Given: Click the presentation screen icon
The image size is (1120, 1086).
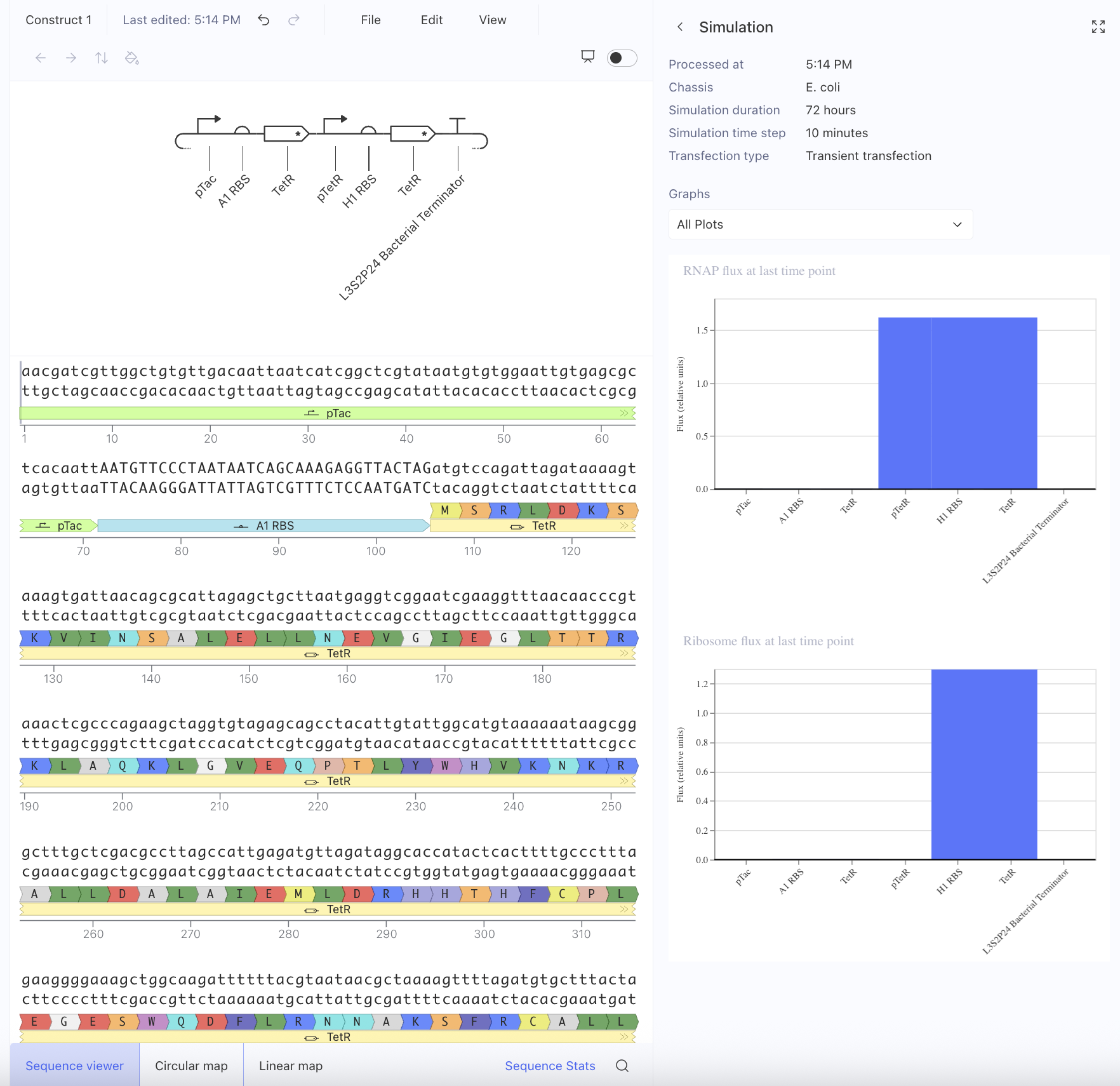Looking at the screenshot, I should click(x=588, y=57).
